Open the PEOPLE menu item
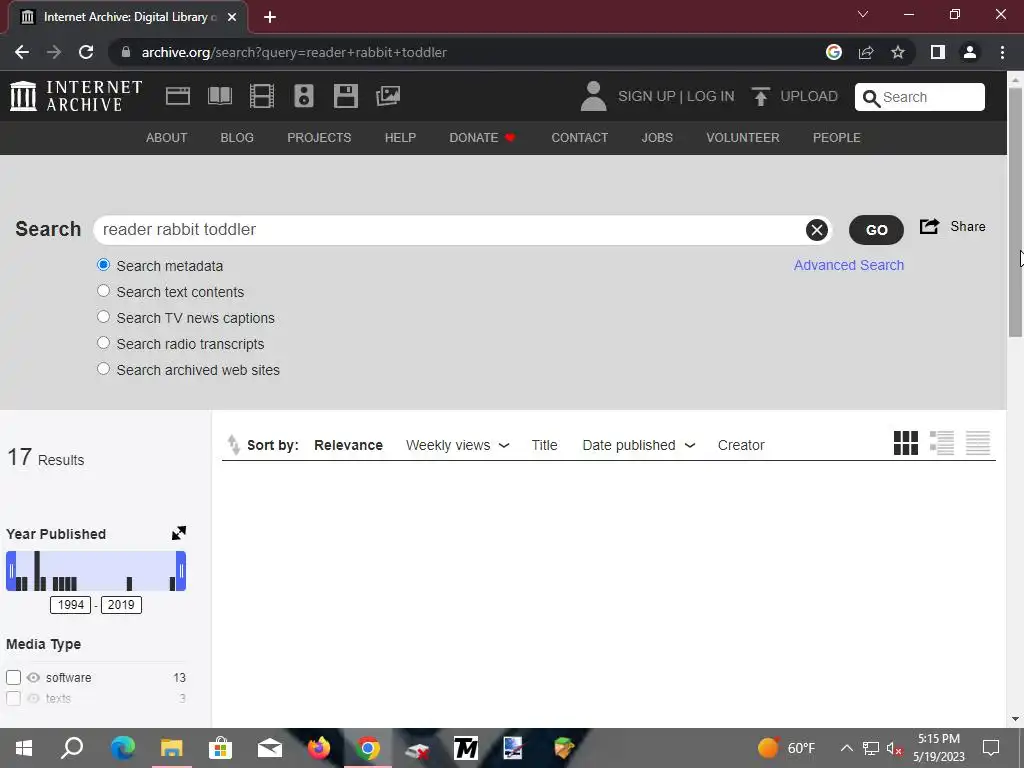The image size is (1024, 768). coord(837,138)
